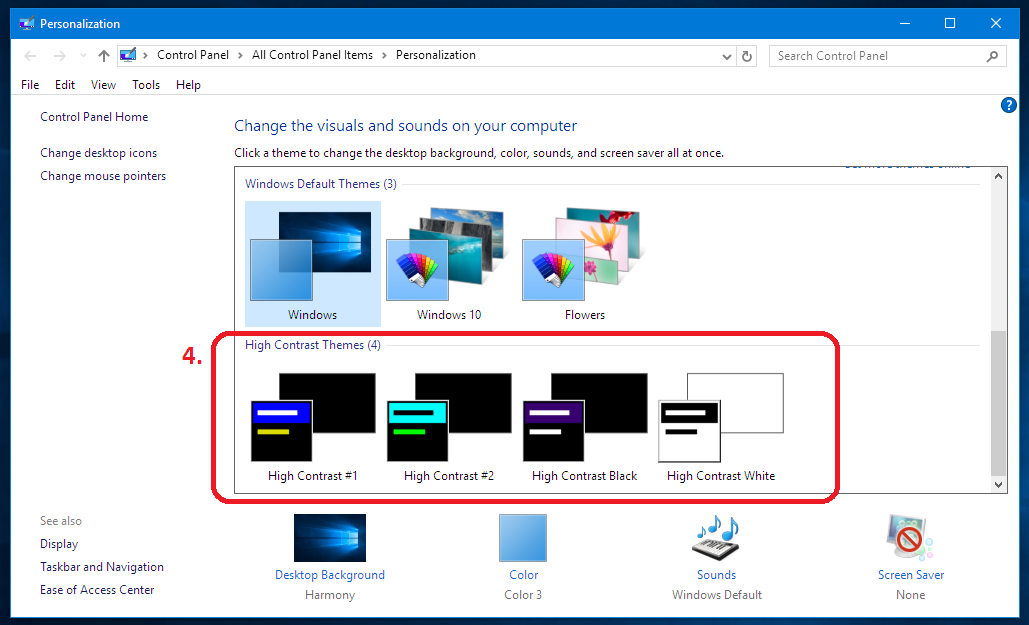Click inside the Search Control Panel field
The width and height of the screenshot is (1029, 625).
[870, 55]
